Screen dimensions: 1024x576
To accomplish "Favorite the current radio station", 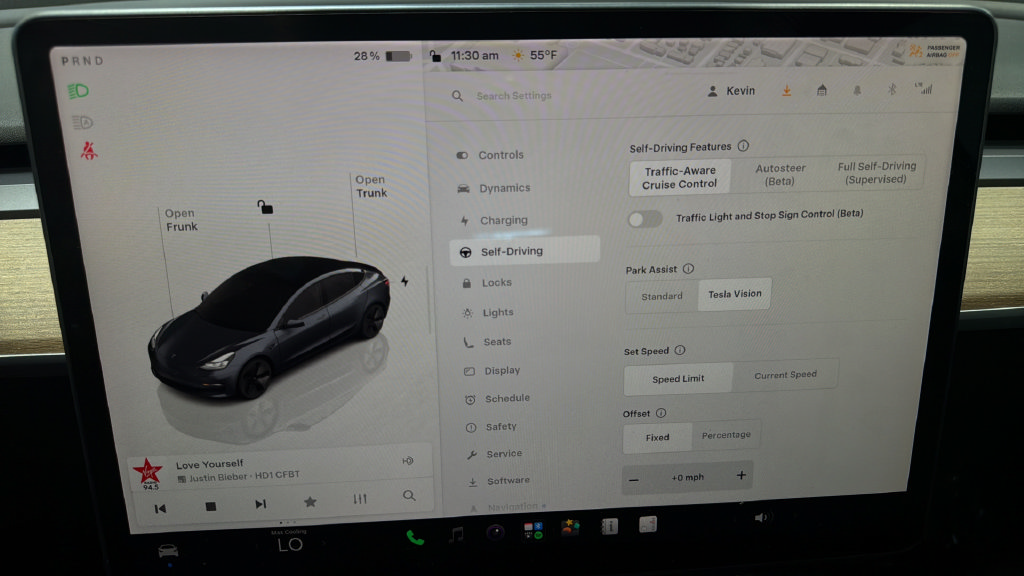I will [310, 502].
